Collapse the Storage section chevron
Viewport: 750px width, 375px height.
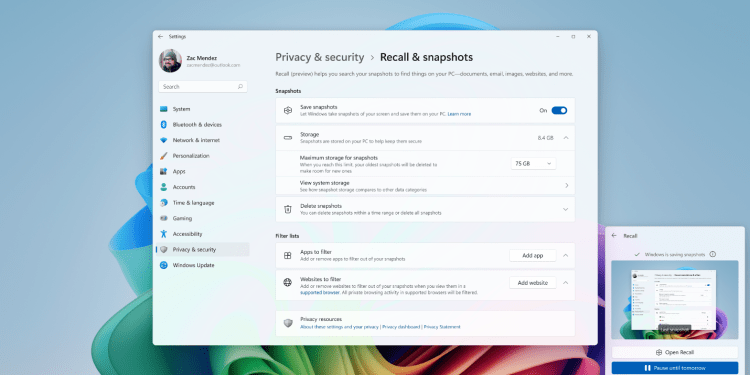point(566,138)
